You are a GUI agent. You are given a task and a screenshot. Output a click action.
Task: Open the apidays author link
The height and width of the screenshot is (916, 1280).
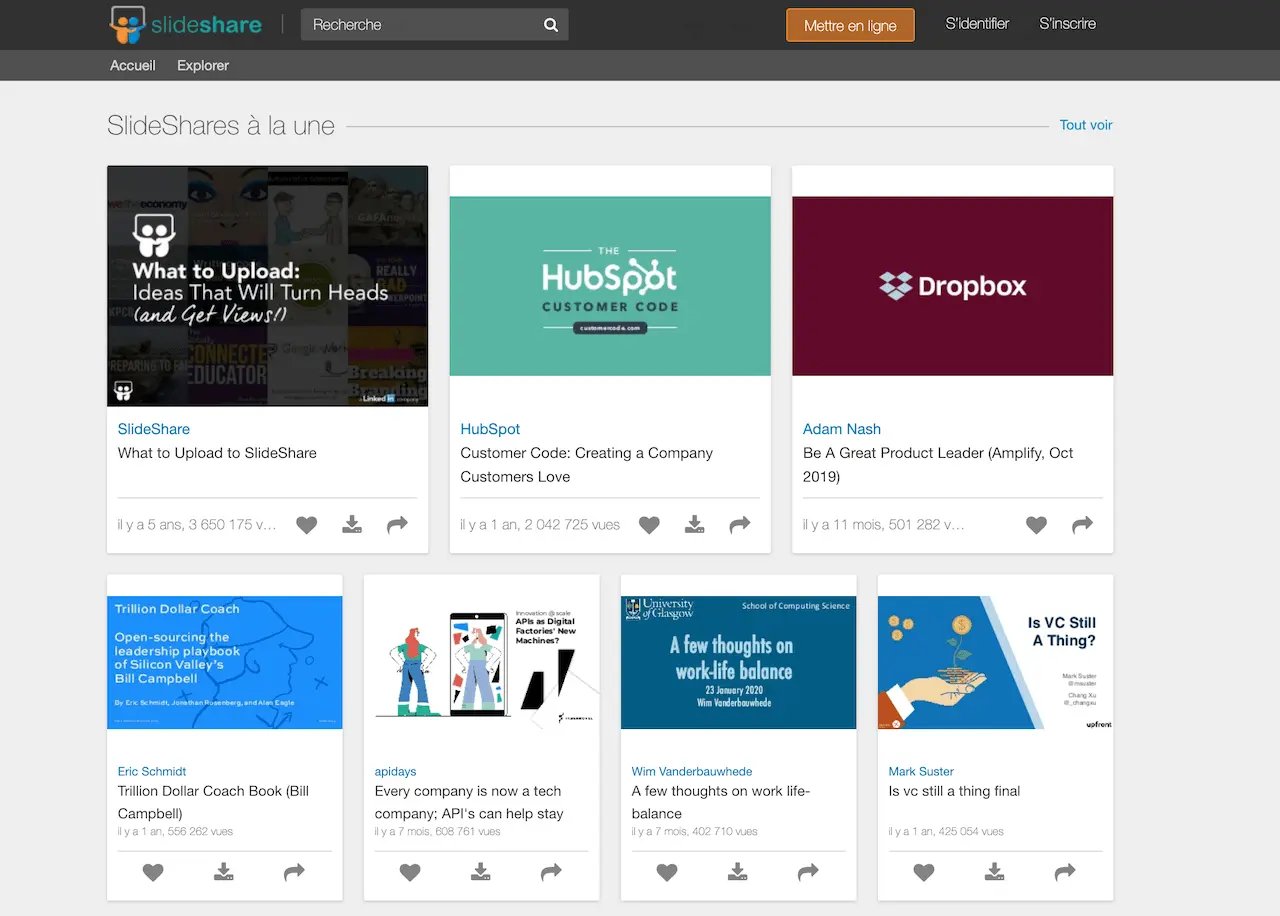coord(395,772)
